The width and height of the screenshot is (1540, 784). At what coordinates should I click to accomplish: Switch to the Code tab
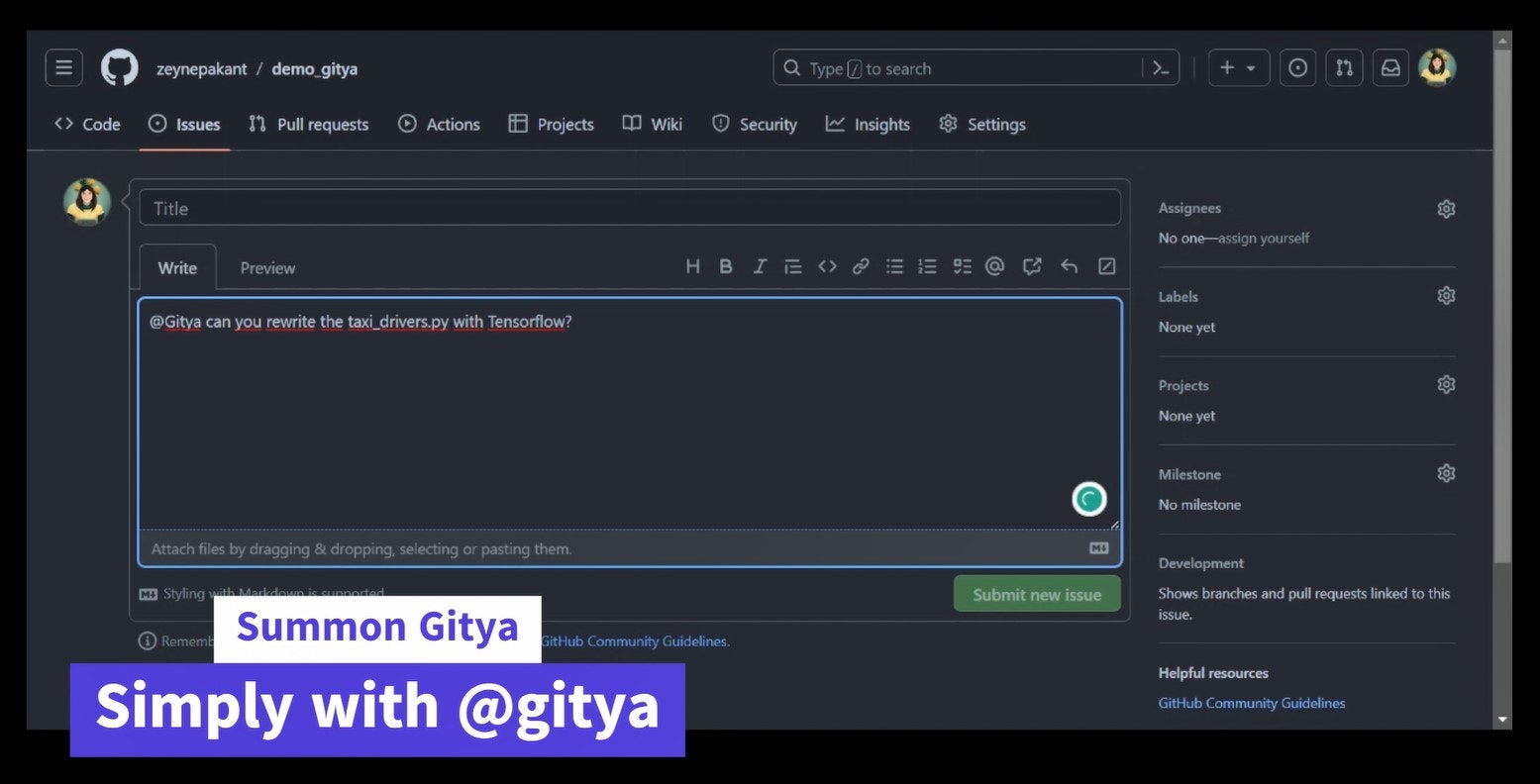tap(87, 124)
